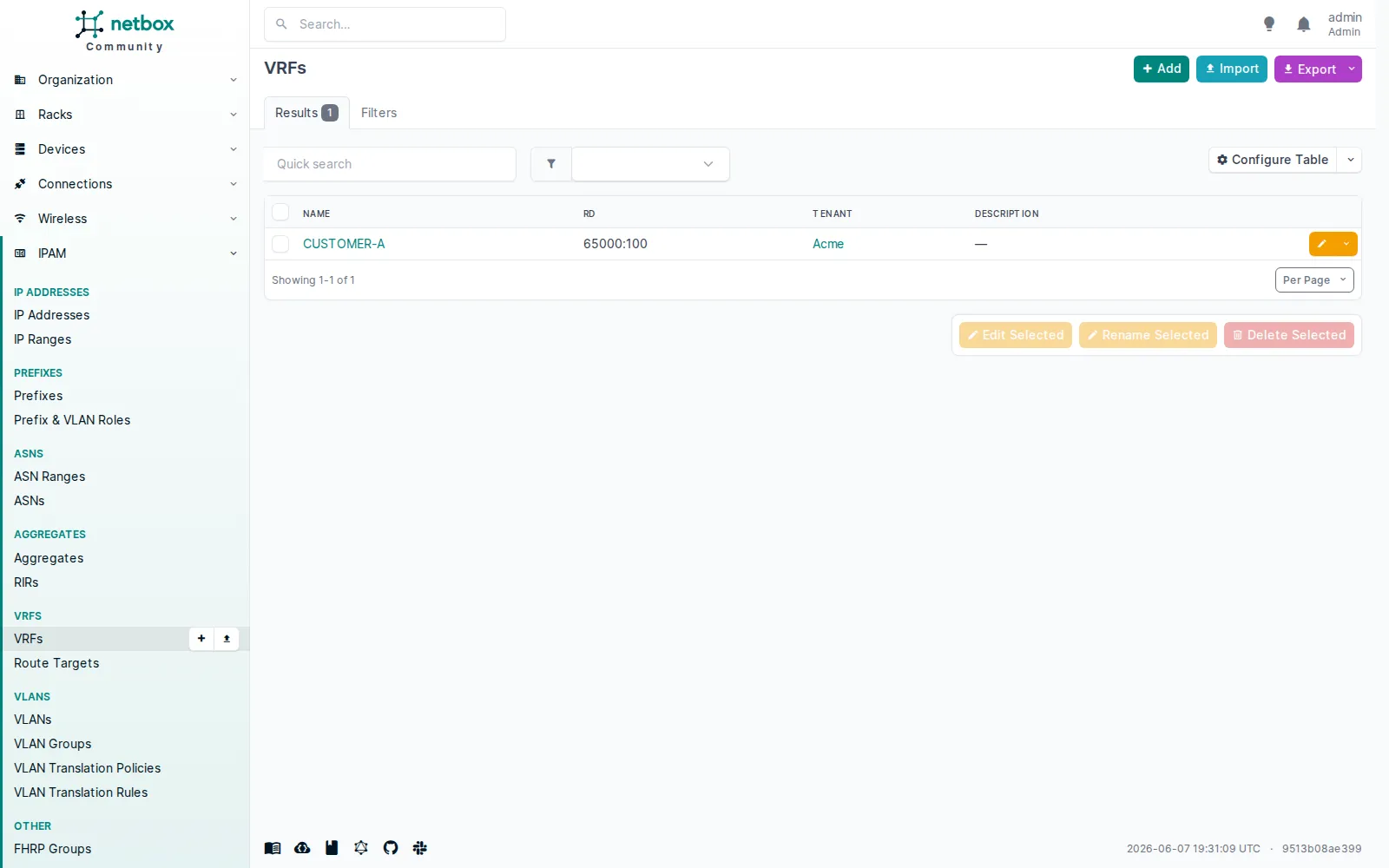Click Rename Selected button
1389x868 pixels.
(x=1148, y=335)
